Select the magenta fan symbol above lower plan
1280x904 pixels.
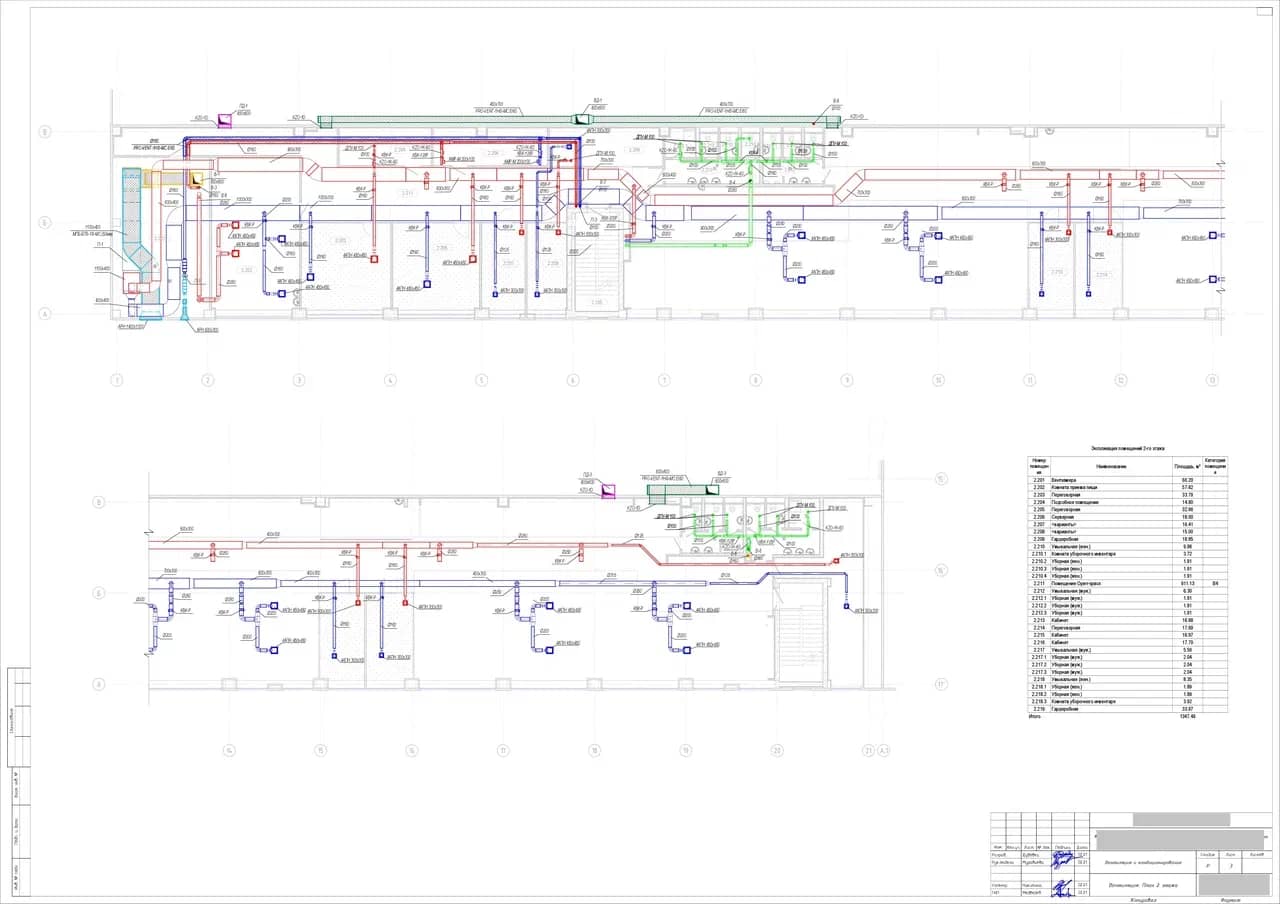pos(608,489)
